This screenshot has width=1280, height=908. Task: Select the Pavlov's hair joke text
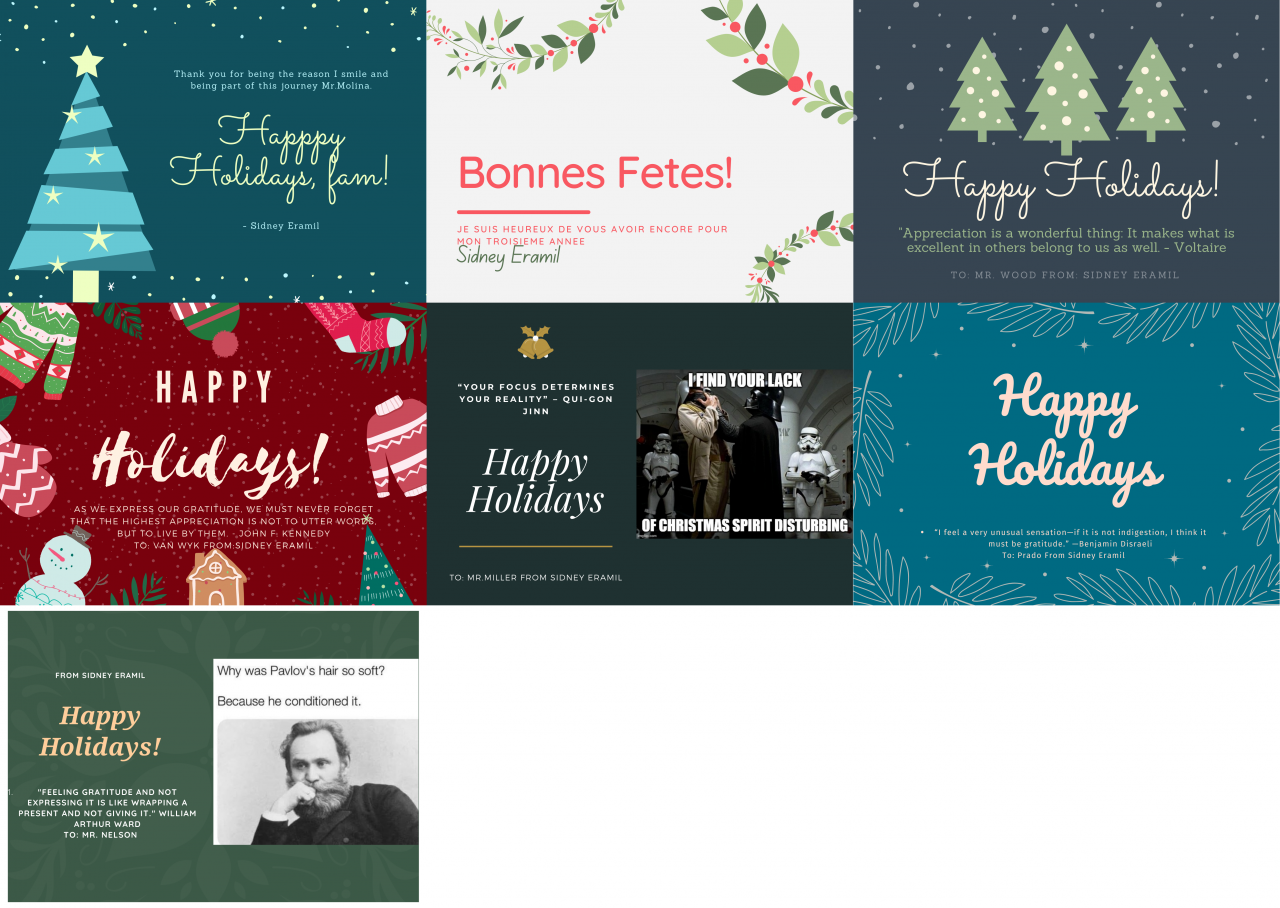[302, 685]
